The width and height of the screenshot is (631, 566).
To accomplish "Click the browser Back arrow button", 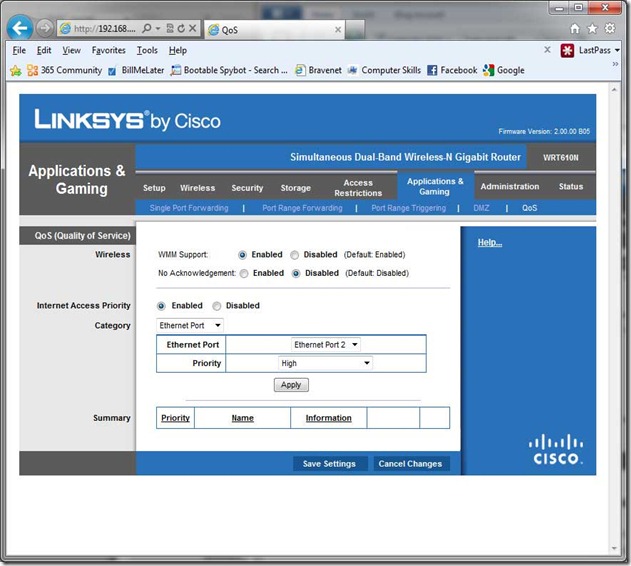I will (19, 28).
